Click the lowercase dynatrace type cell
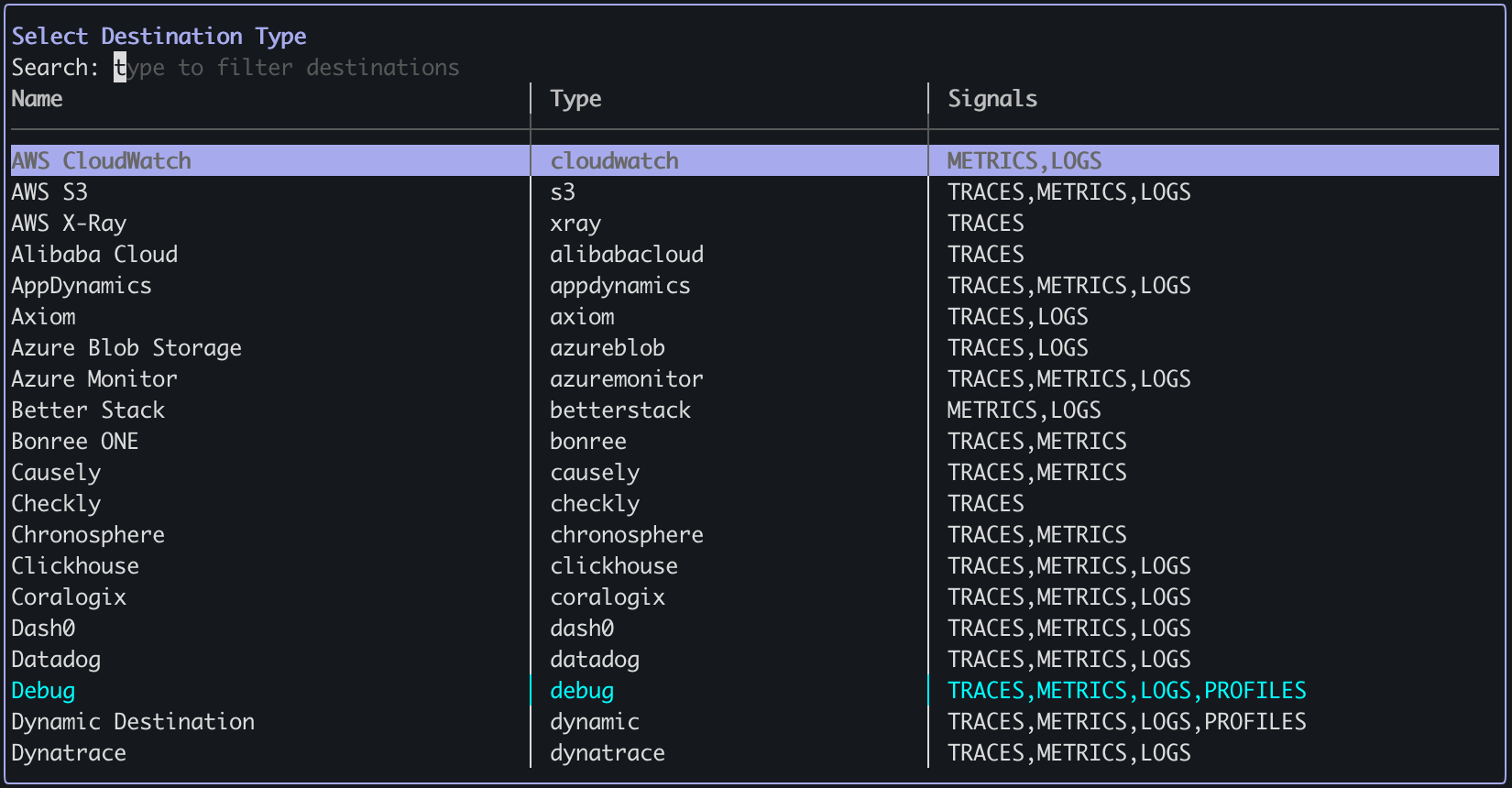Viewport: 1512px width, 788px height. 608,753
